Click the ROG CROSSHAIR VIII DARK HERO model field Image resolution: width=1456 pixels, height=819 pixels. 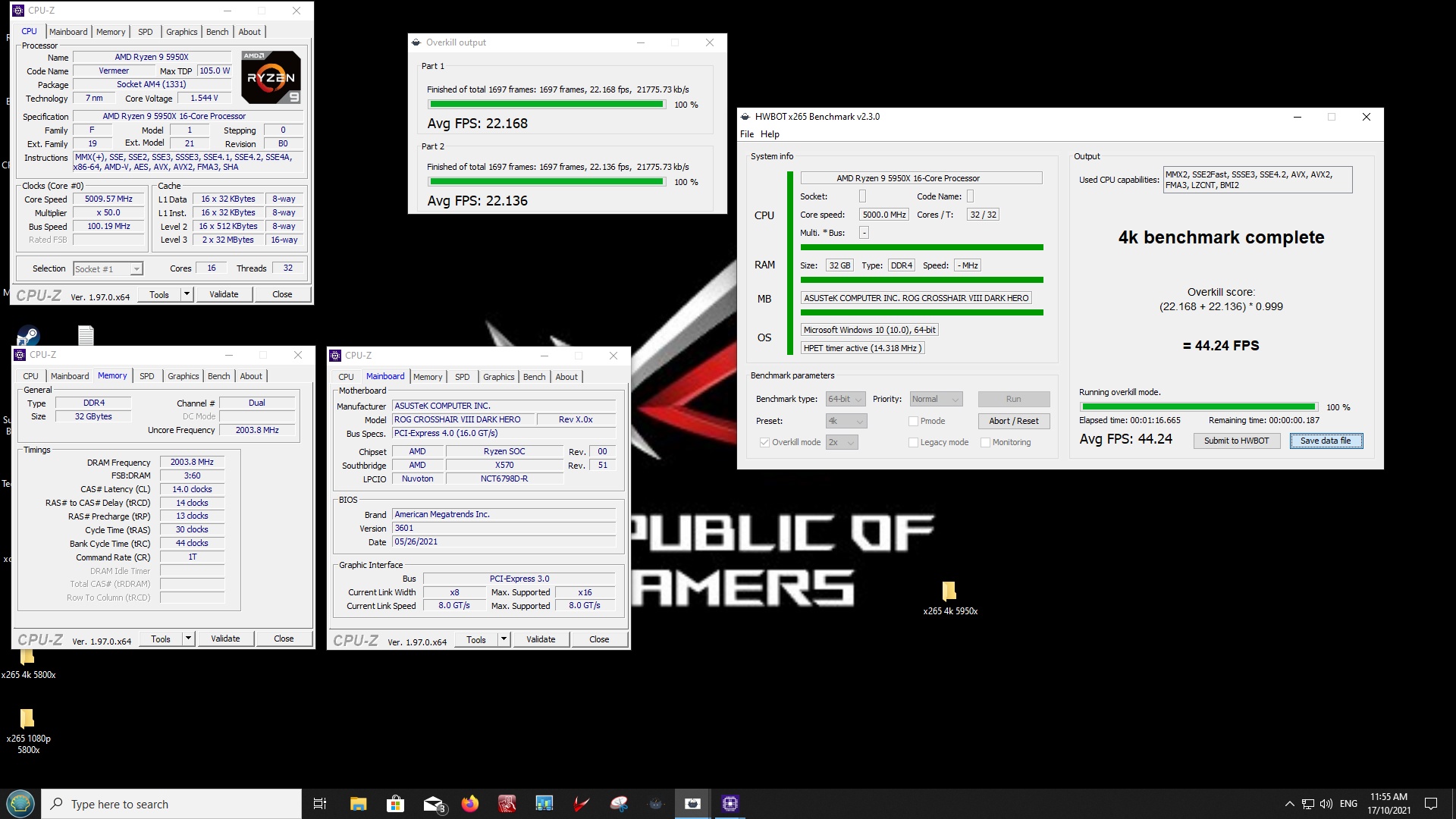(x=462, y=419)
